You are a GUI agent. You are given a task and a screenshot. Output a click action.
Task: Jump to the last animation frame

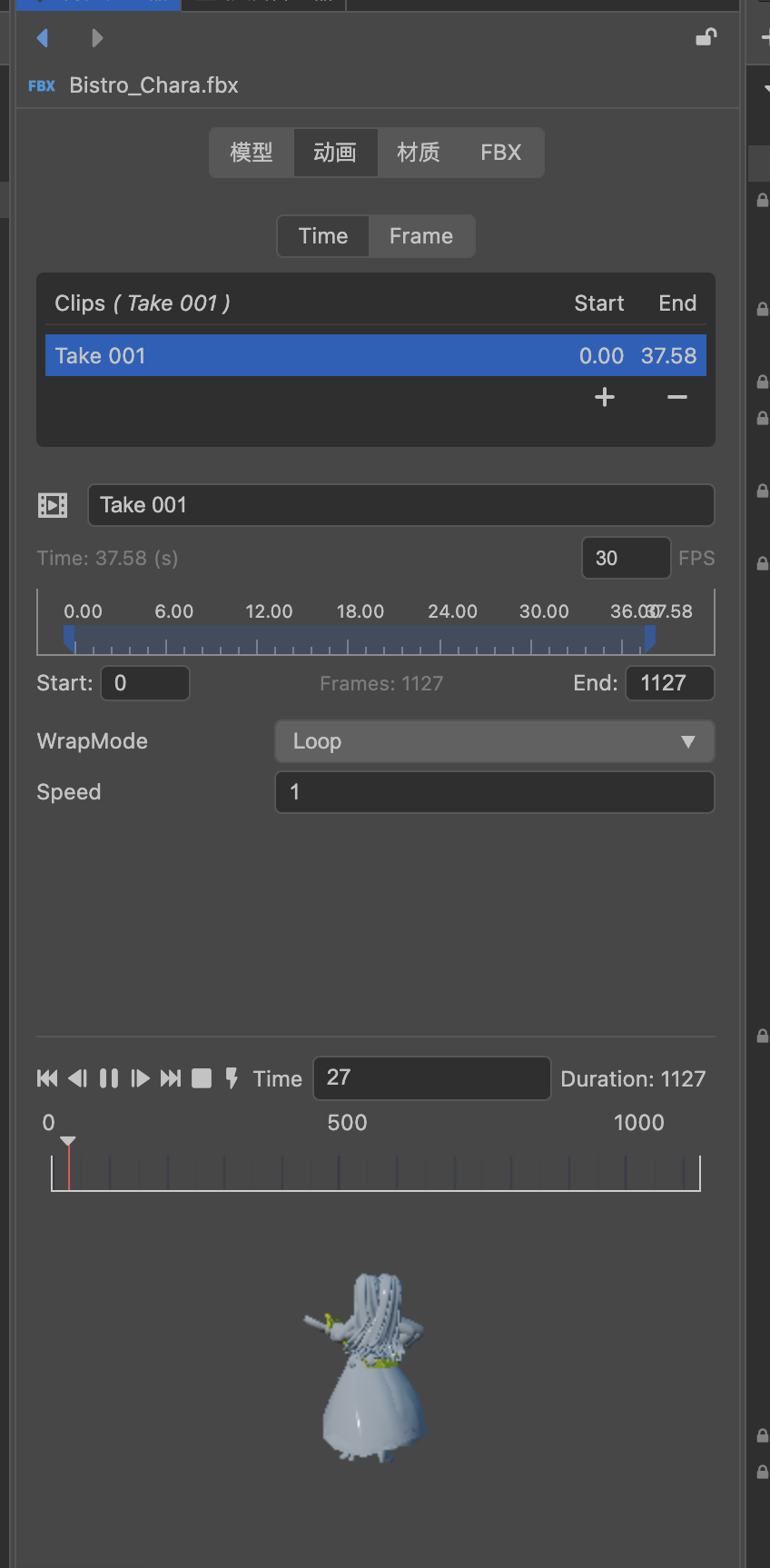click(x=171, y=1078)
